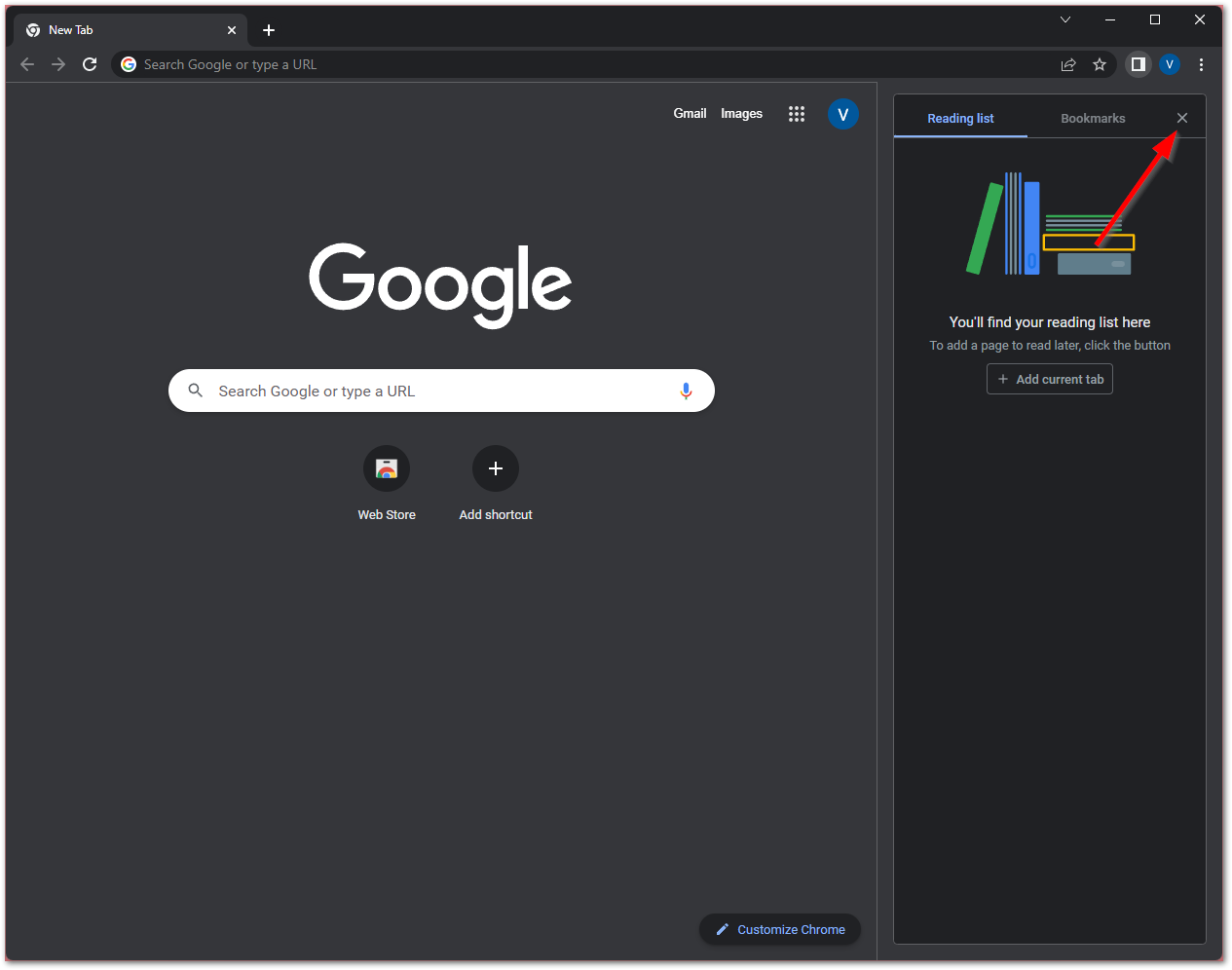This screenshot has width=1232, height=970.
Task: Bookmark this tab with the star icon
Action: point(1100,64)
